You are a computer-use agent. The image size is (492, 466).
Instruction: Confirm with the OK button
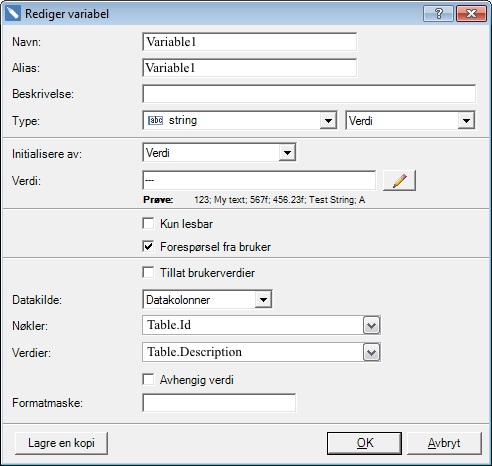pos(364,443)
